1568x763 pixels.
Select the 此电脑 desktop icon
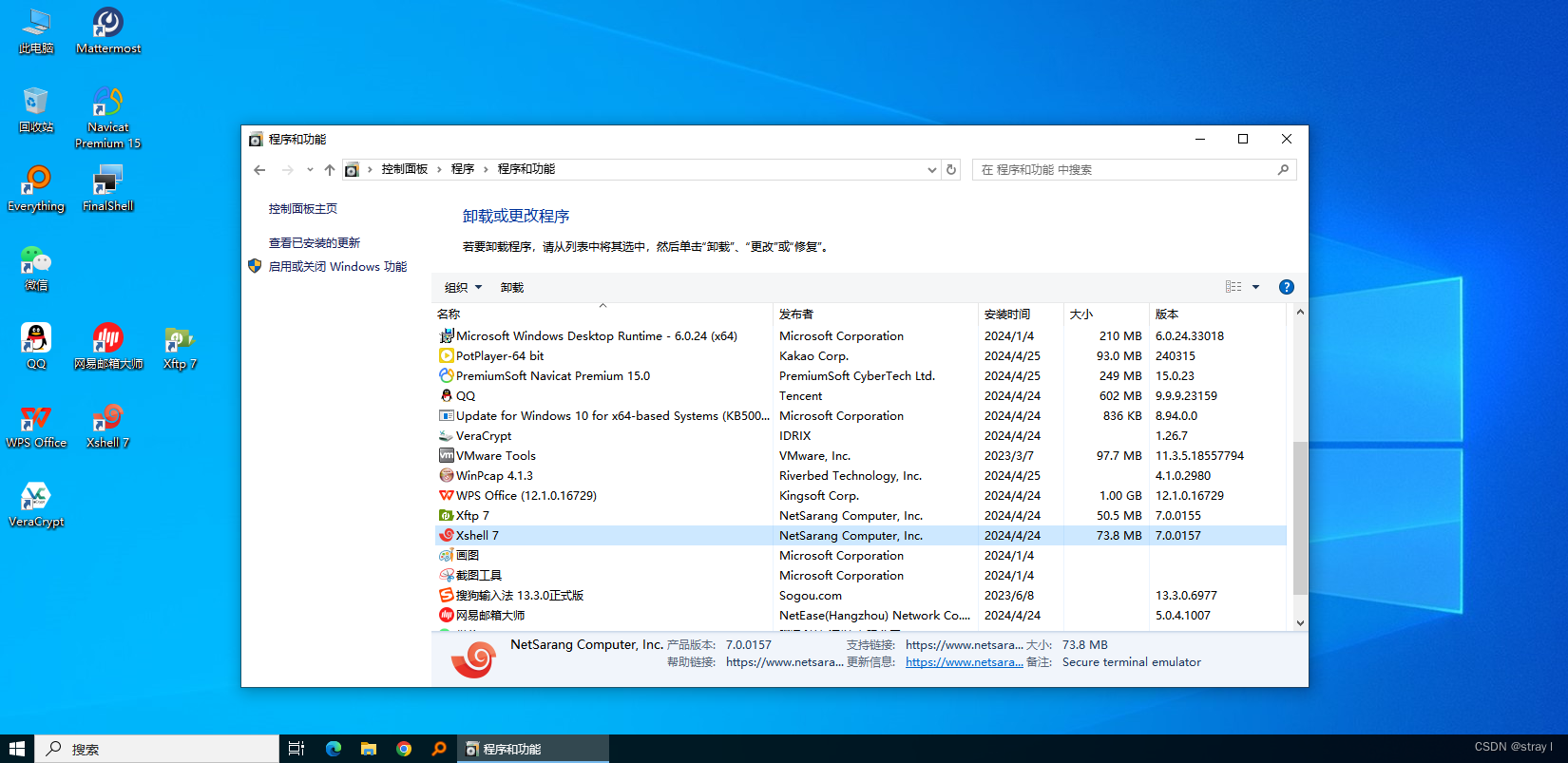(36, 30)
